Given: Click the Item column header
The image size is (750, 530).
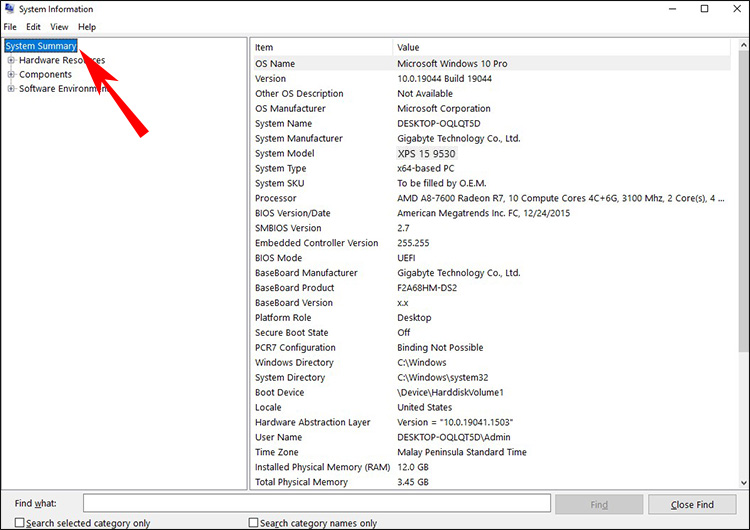Looking at the screenshot, I should (x=322, y=47).
